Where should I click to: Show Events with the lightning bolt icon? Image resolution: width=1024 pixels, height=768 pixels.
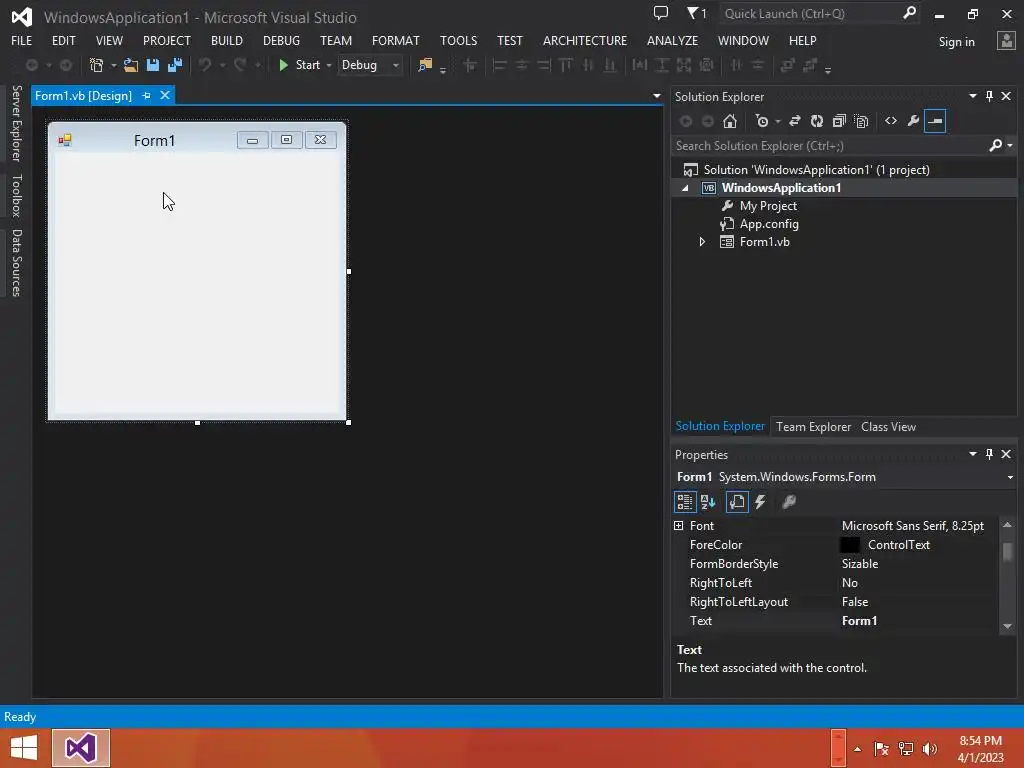[760, 502]
